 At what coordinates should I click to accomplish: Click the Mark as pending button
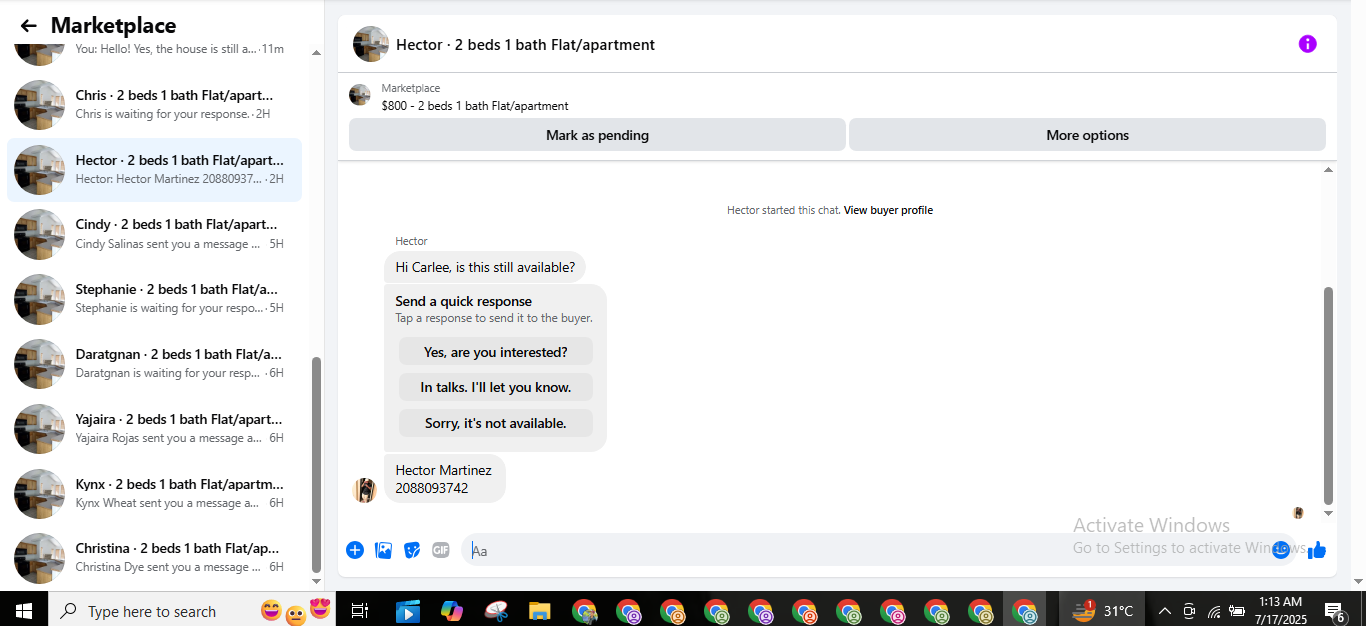click(x=597, y=135)
